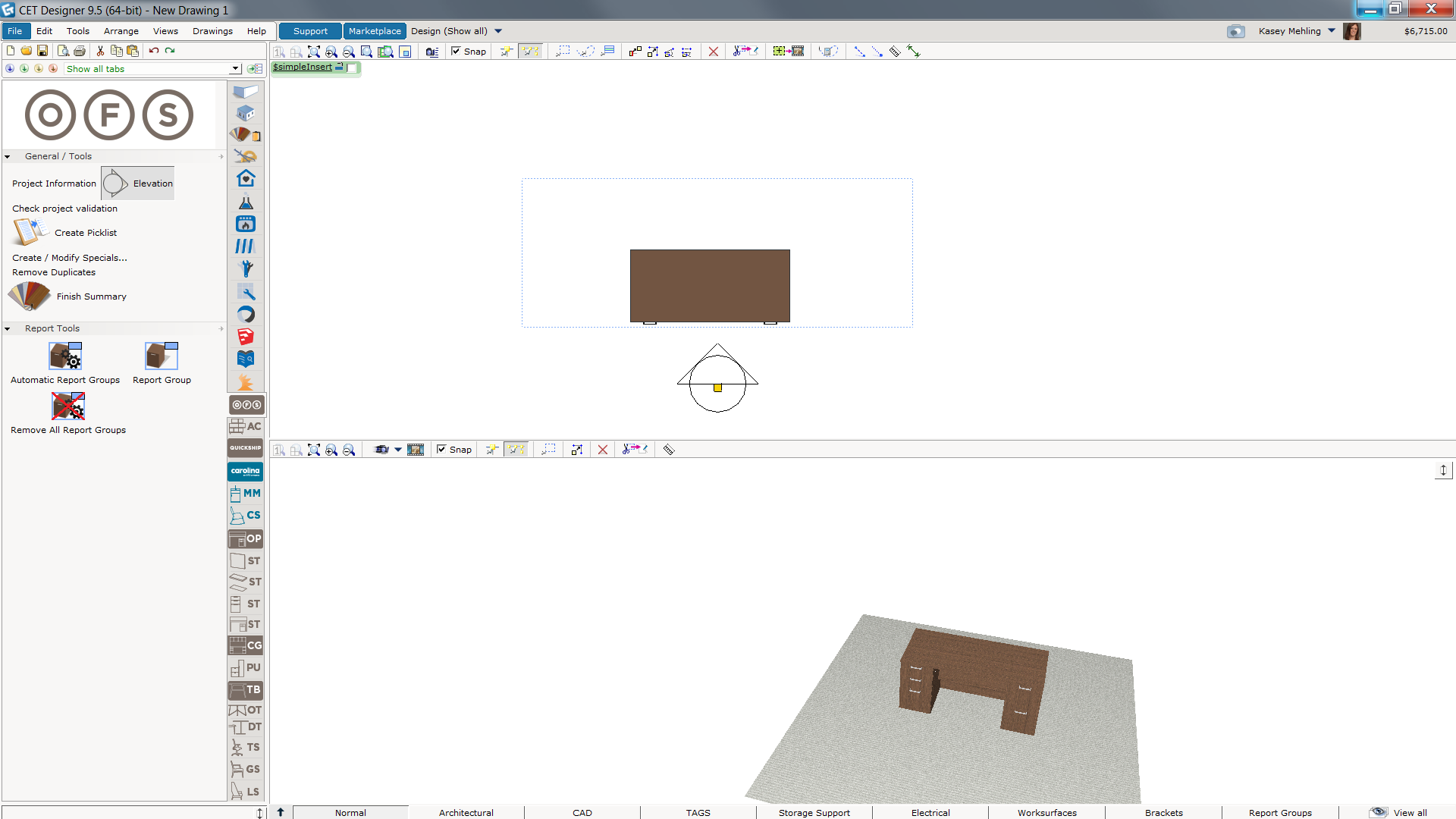Click Remove All Report Groups icon
The height and width of the screenshot is (819, 1456).
(67, 406)
